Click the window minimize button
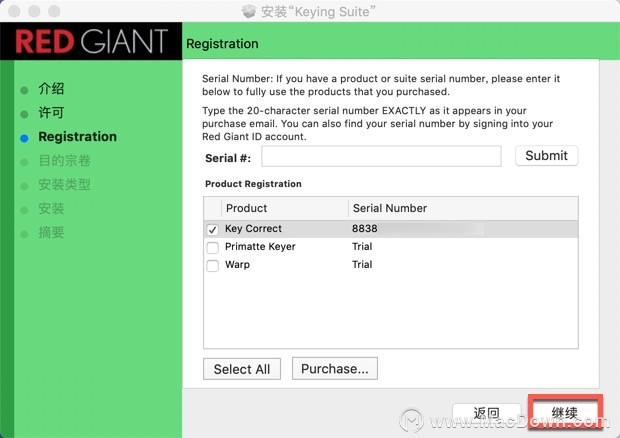 (34, 11)
